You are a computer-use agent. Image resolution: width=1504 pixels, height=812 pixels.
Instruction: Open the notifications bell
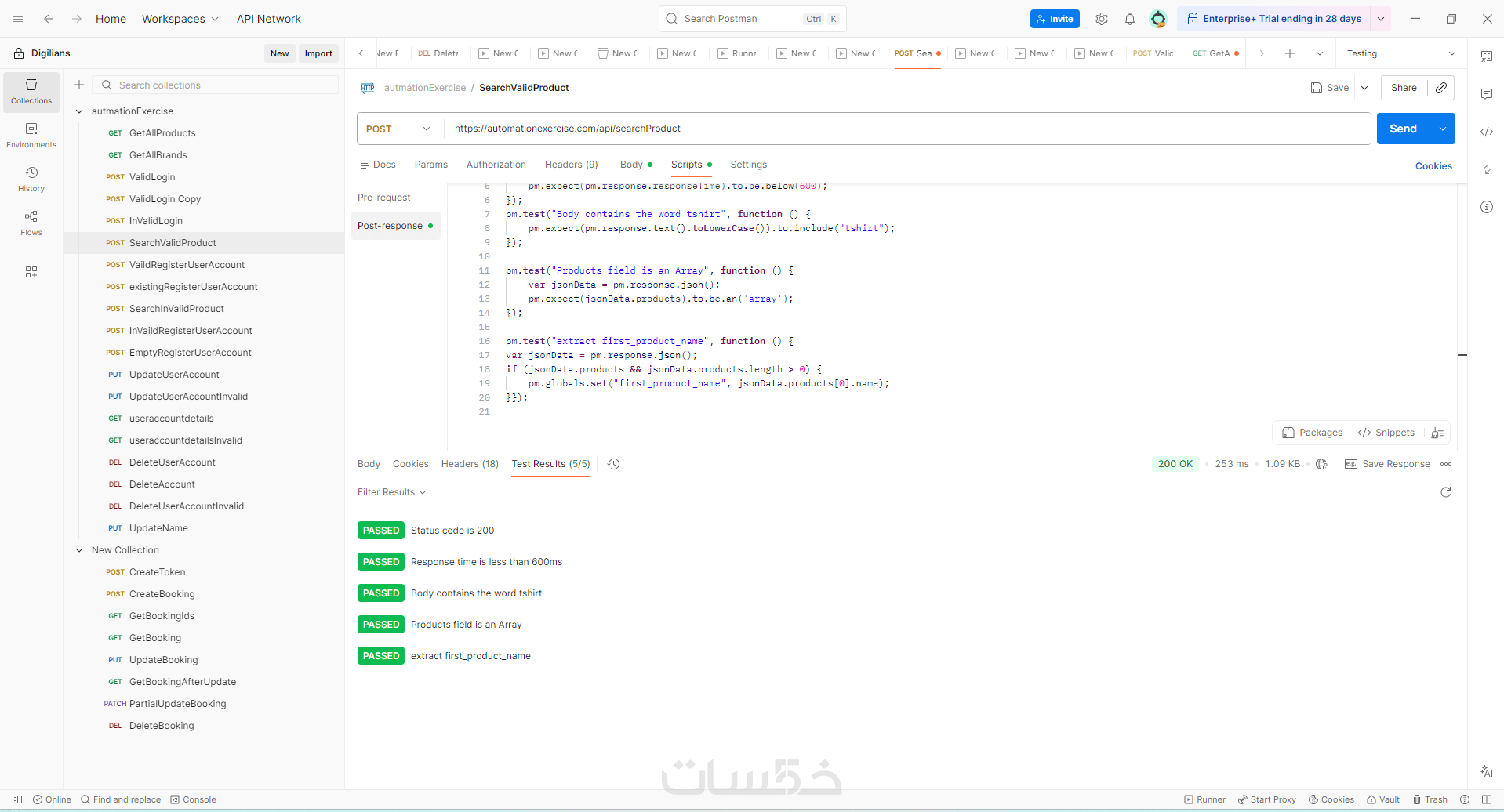pyautogui.click(x=1130, y=19)
